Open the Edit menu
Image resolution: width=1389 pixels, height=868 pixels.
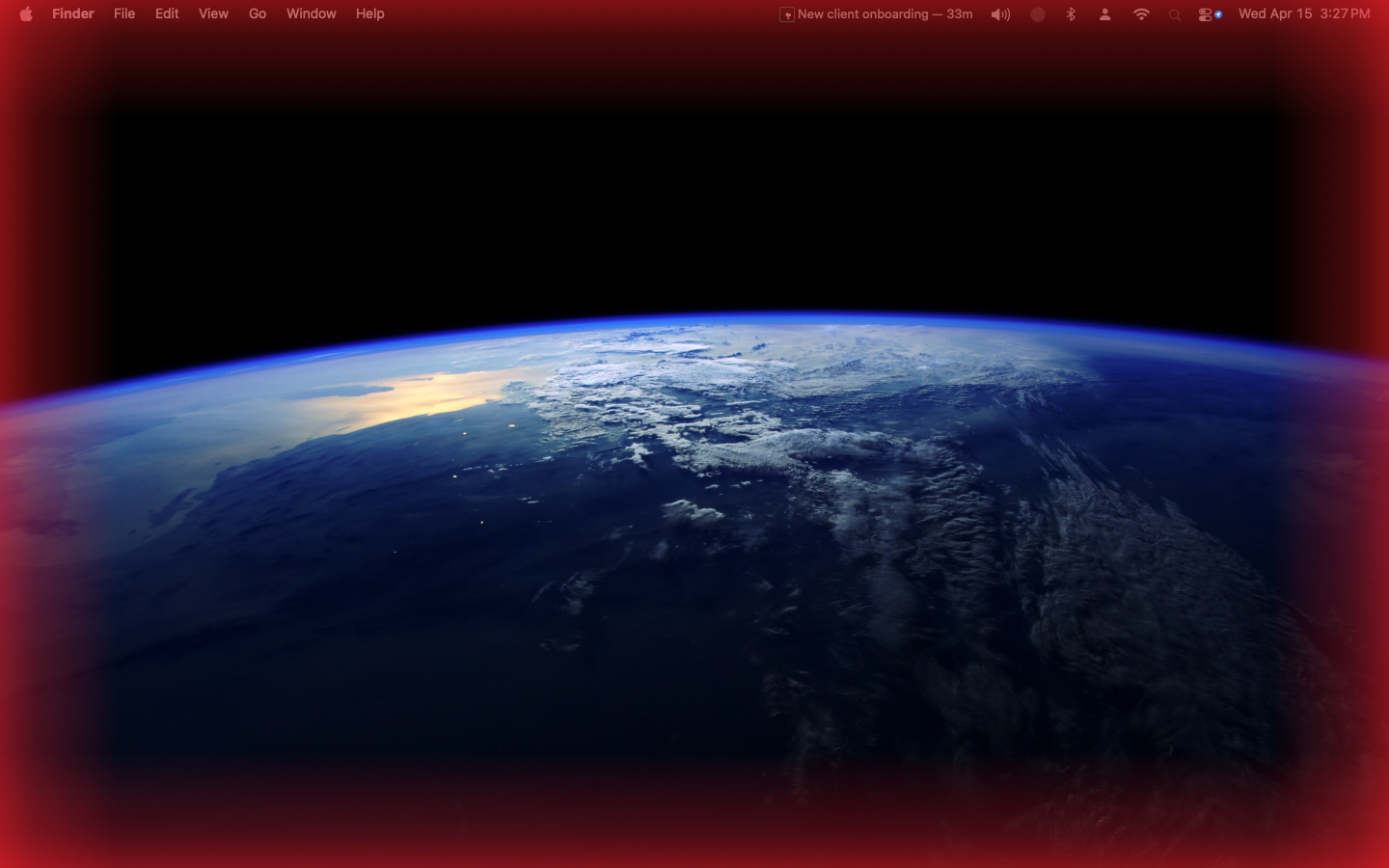[x=166, y=14]
